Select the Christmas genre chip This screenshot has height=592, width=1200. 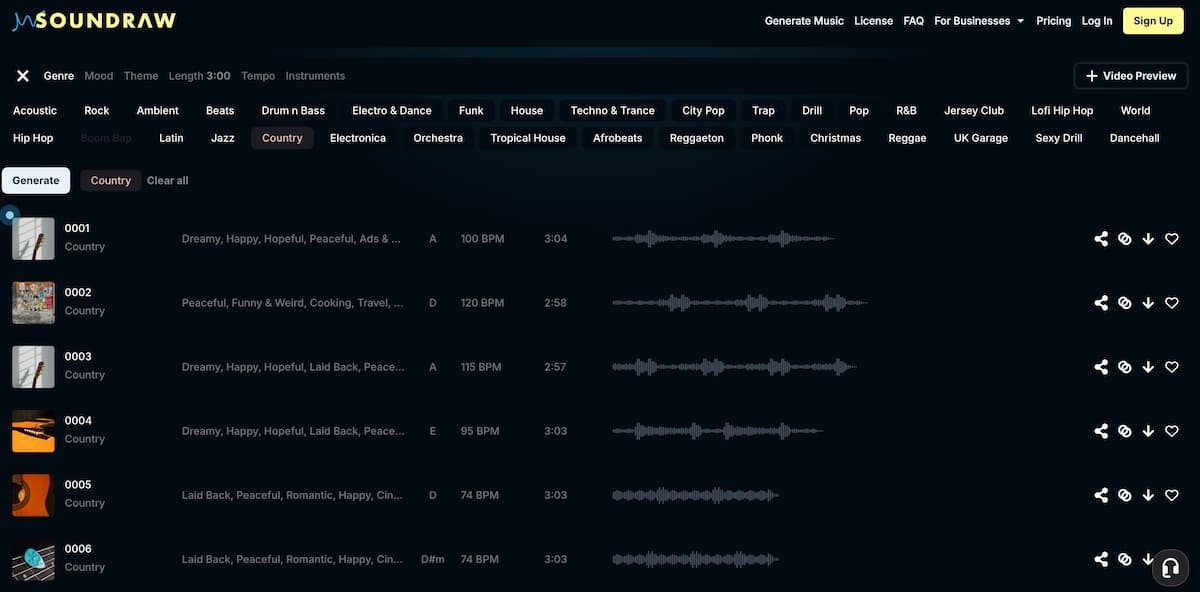(x=836, y=138)
